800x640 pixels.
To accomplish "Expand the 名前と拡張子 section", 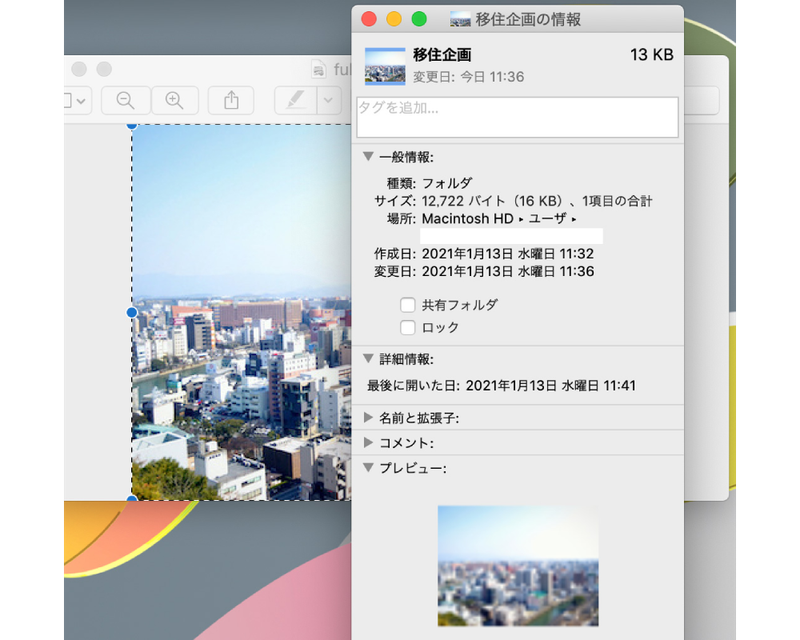I will [368, 418].
